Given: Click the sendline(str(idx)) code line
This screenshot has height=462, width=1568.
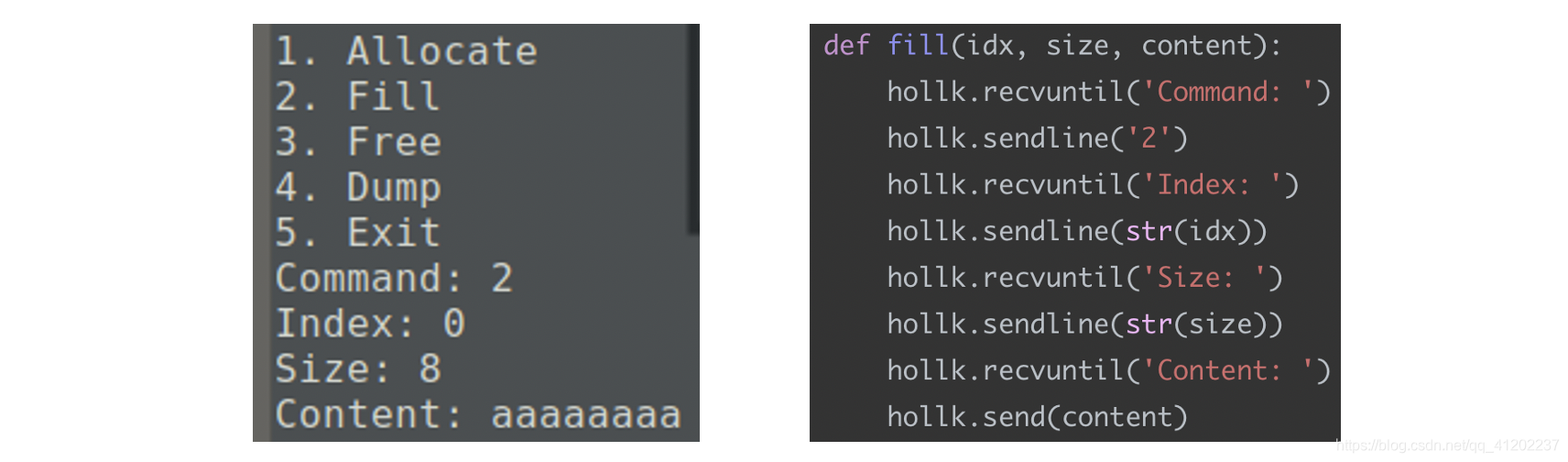Looking at the screenshot, I should tap(1077, 231).
